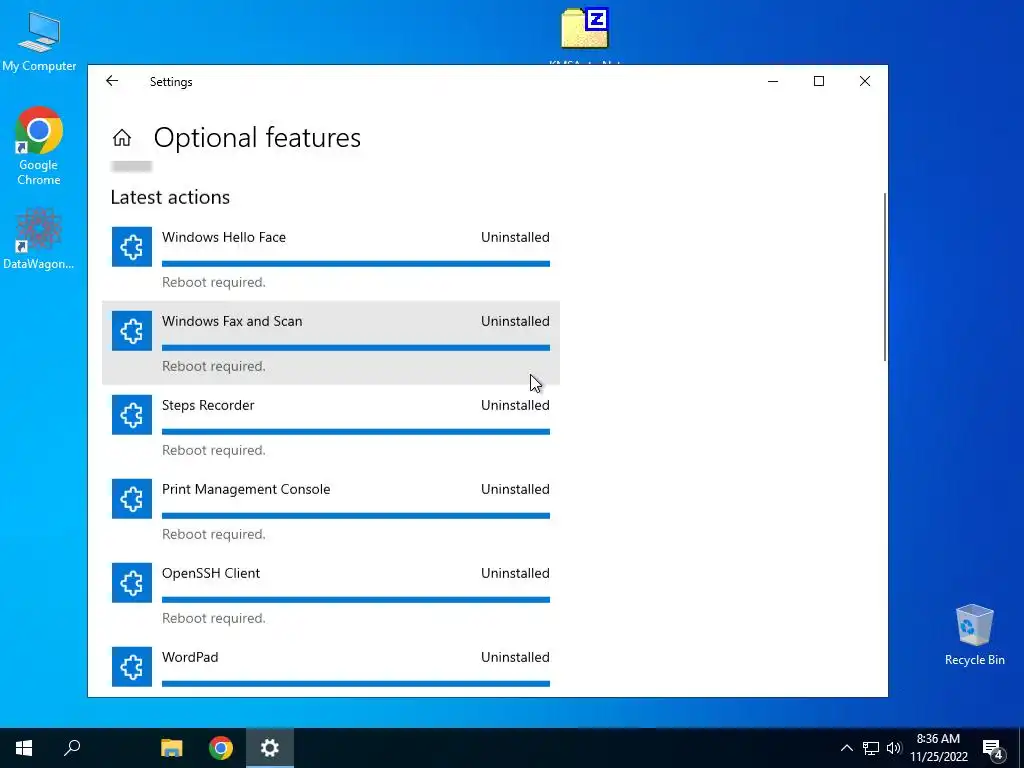Select the WordPad entry
1024x768 pixels.
[330, 667]
